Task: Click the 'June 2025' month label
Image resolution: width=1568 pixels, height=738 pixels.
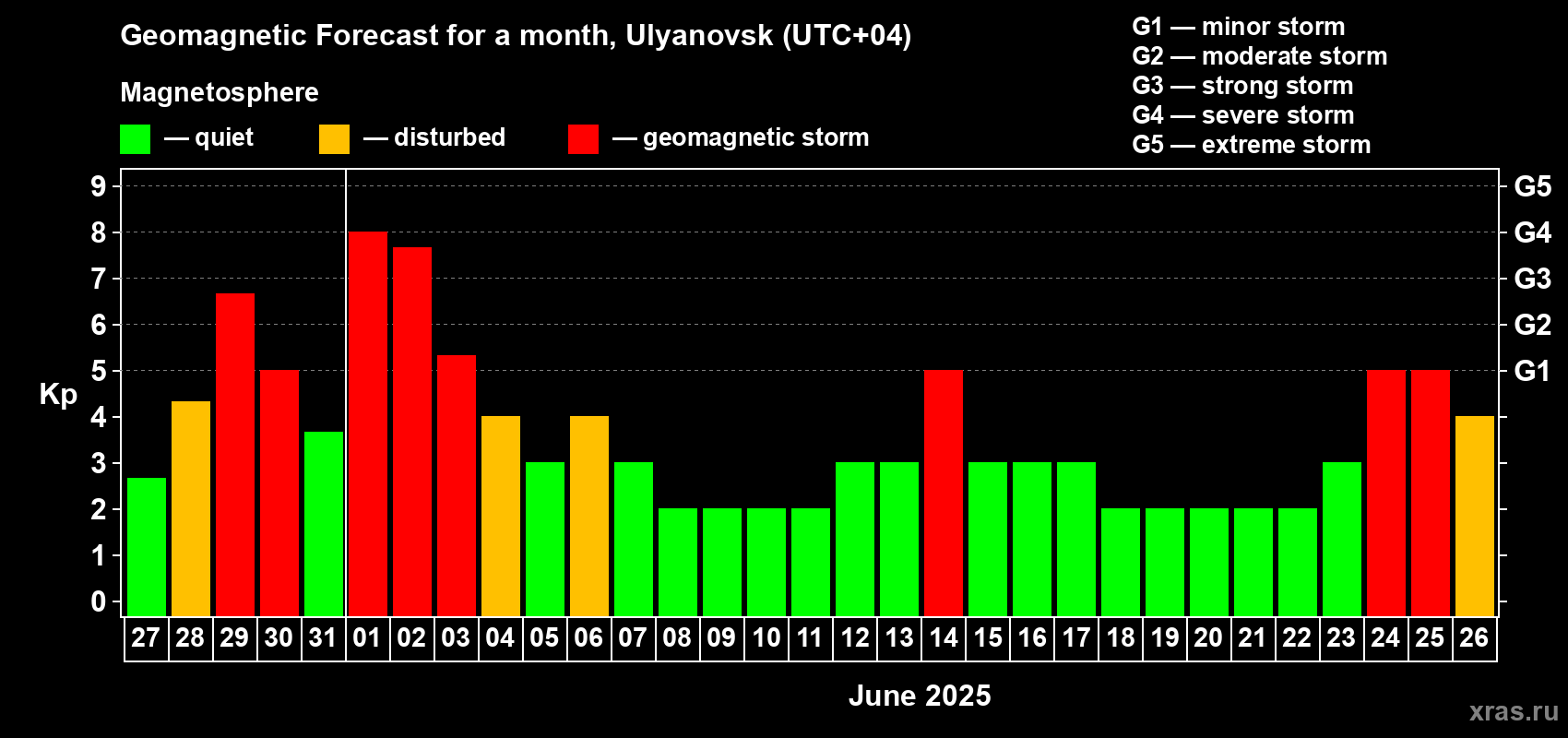Action: coord(920,696)
